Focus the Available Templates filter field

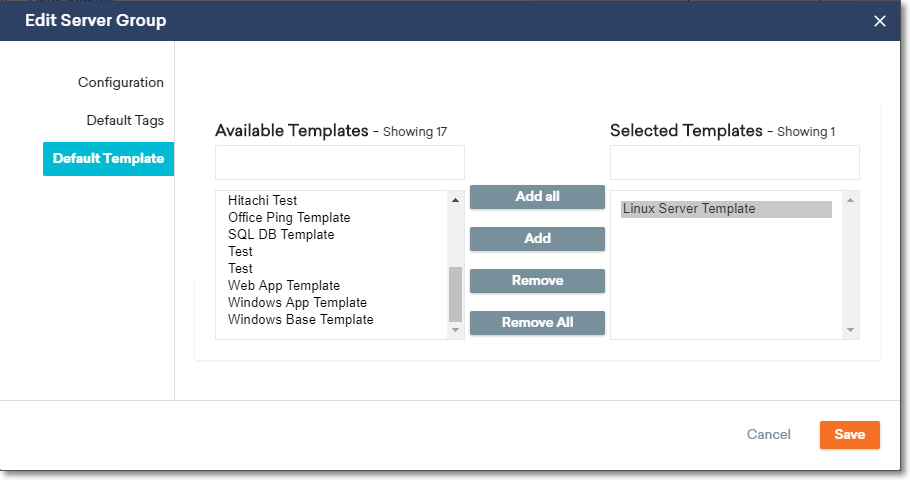pos(340,163)
